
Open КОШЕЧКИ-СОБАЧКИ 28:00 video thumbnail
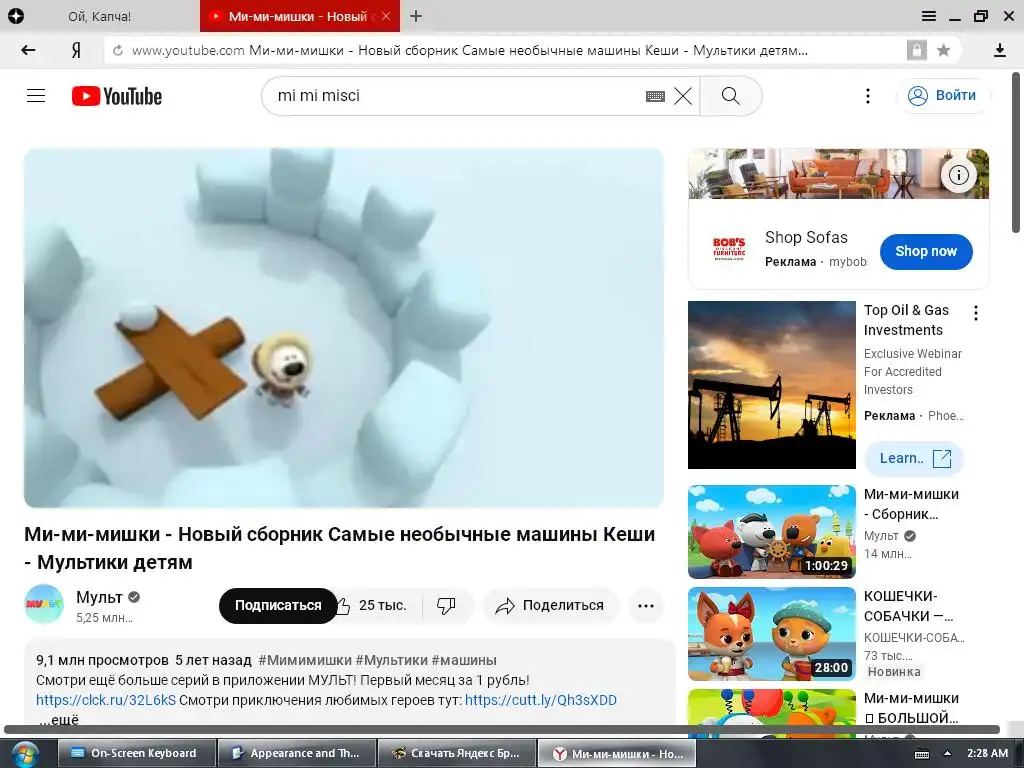(x=772, y=633)
